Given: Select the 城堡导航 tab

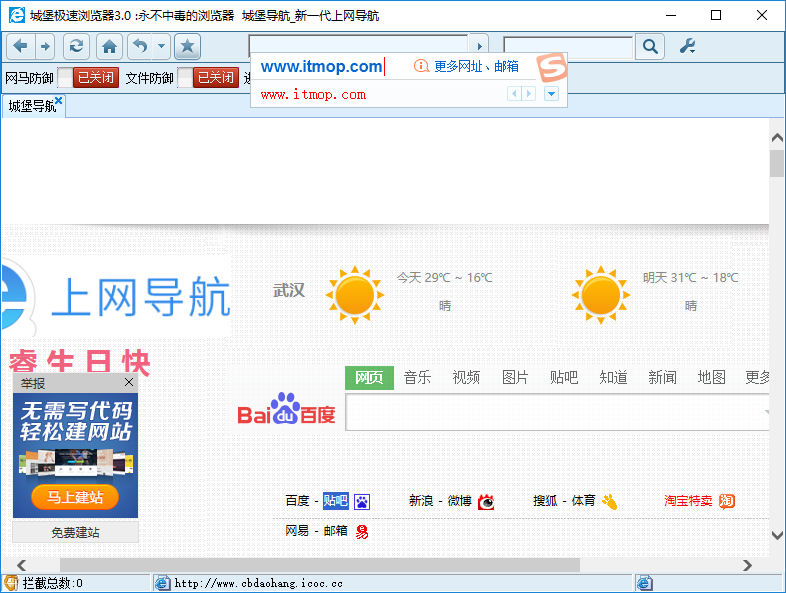Looking at the screenshot, I should [x=32, y=106].
